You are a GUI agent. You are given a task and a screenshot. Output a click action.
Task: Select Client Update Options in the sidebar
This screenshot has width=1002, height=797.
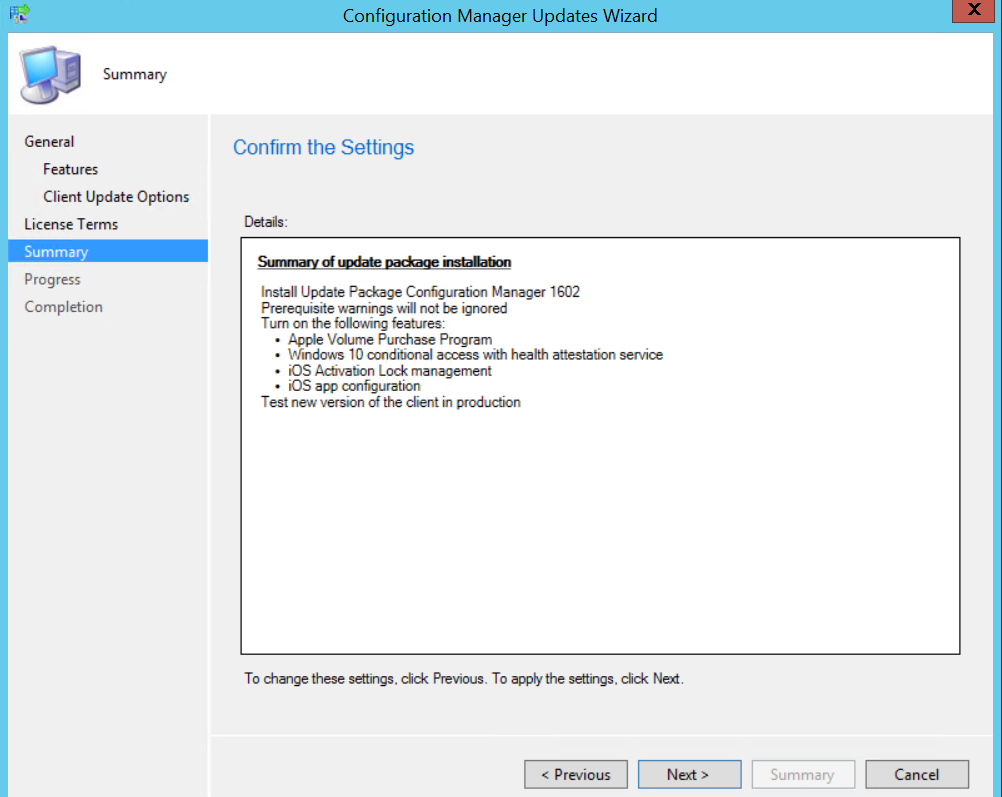pyautogui.click(x=116, y=196)
